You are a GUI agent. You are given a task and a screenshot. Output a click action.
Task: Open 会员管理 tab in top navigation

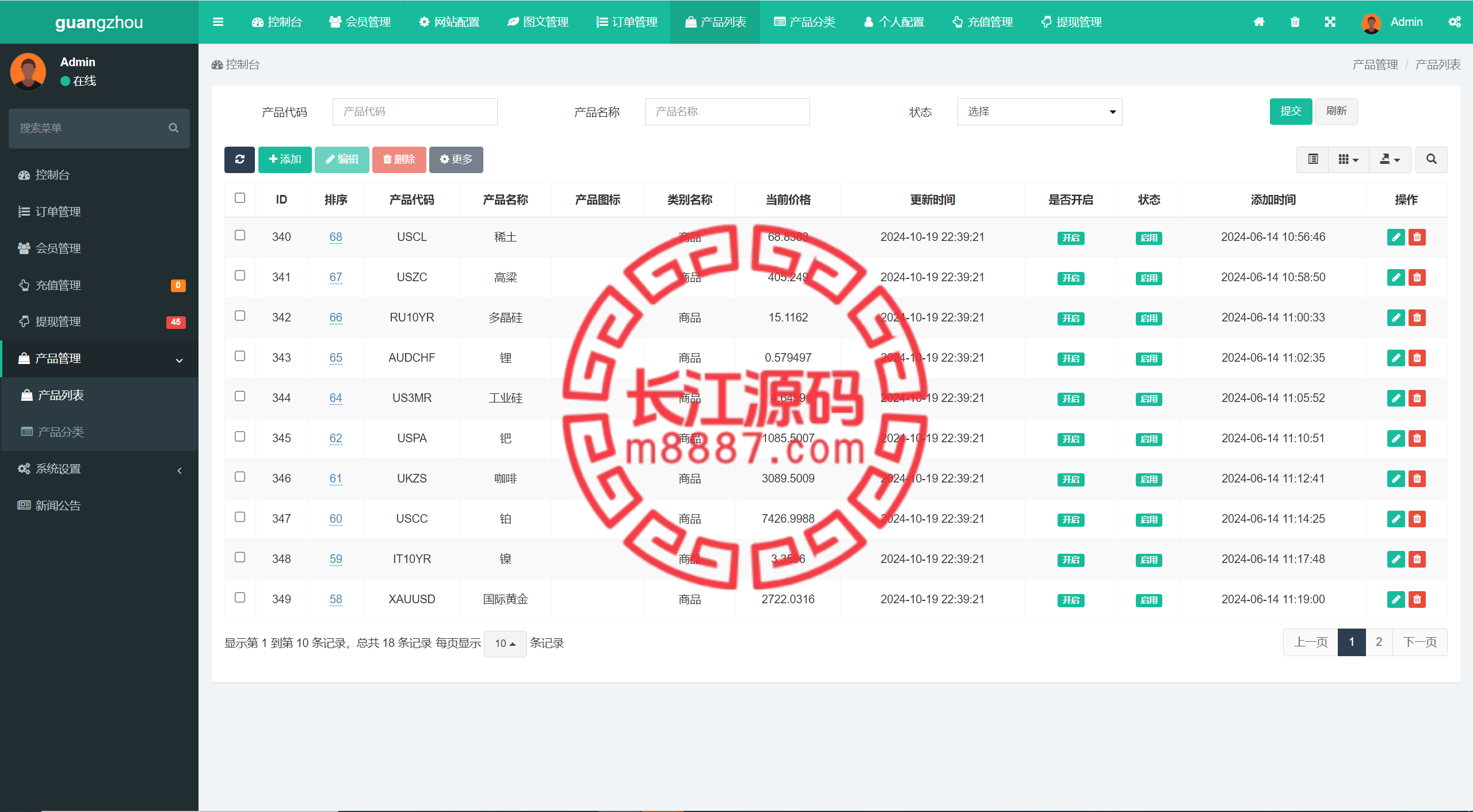tap(360, 22)
